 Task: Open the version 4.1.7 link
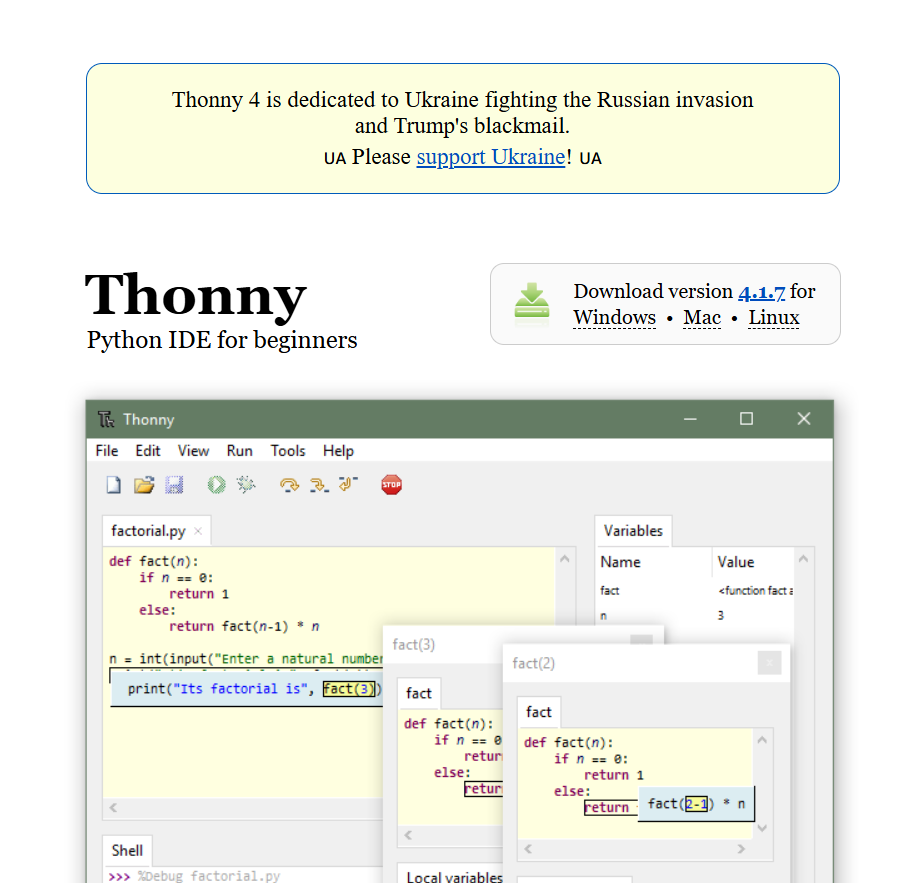pos(762,292)
